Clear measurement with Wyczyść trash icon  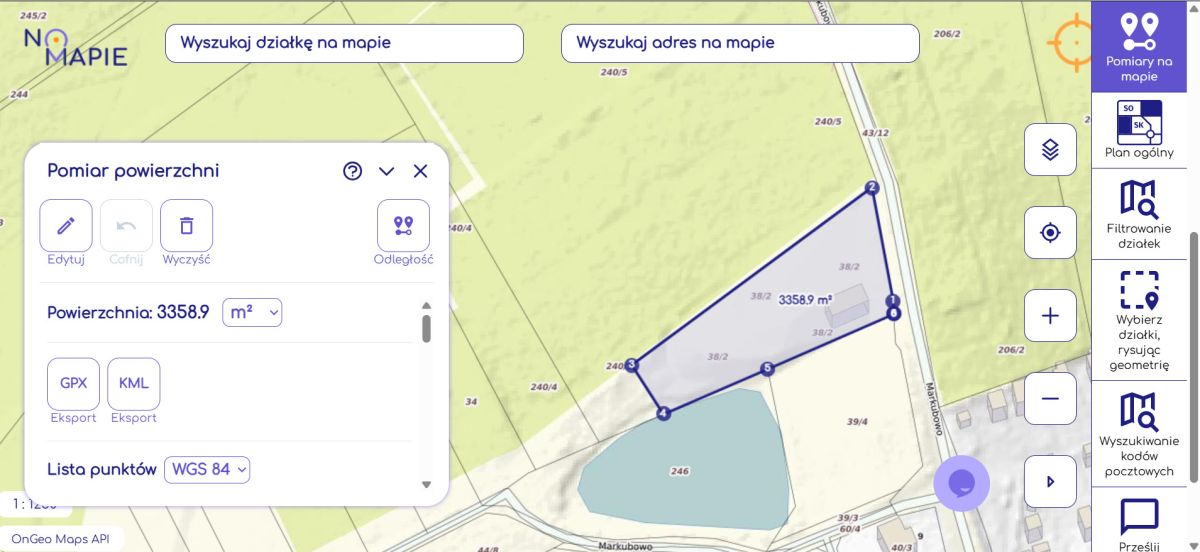point(186,225)
